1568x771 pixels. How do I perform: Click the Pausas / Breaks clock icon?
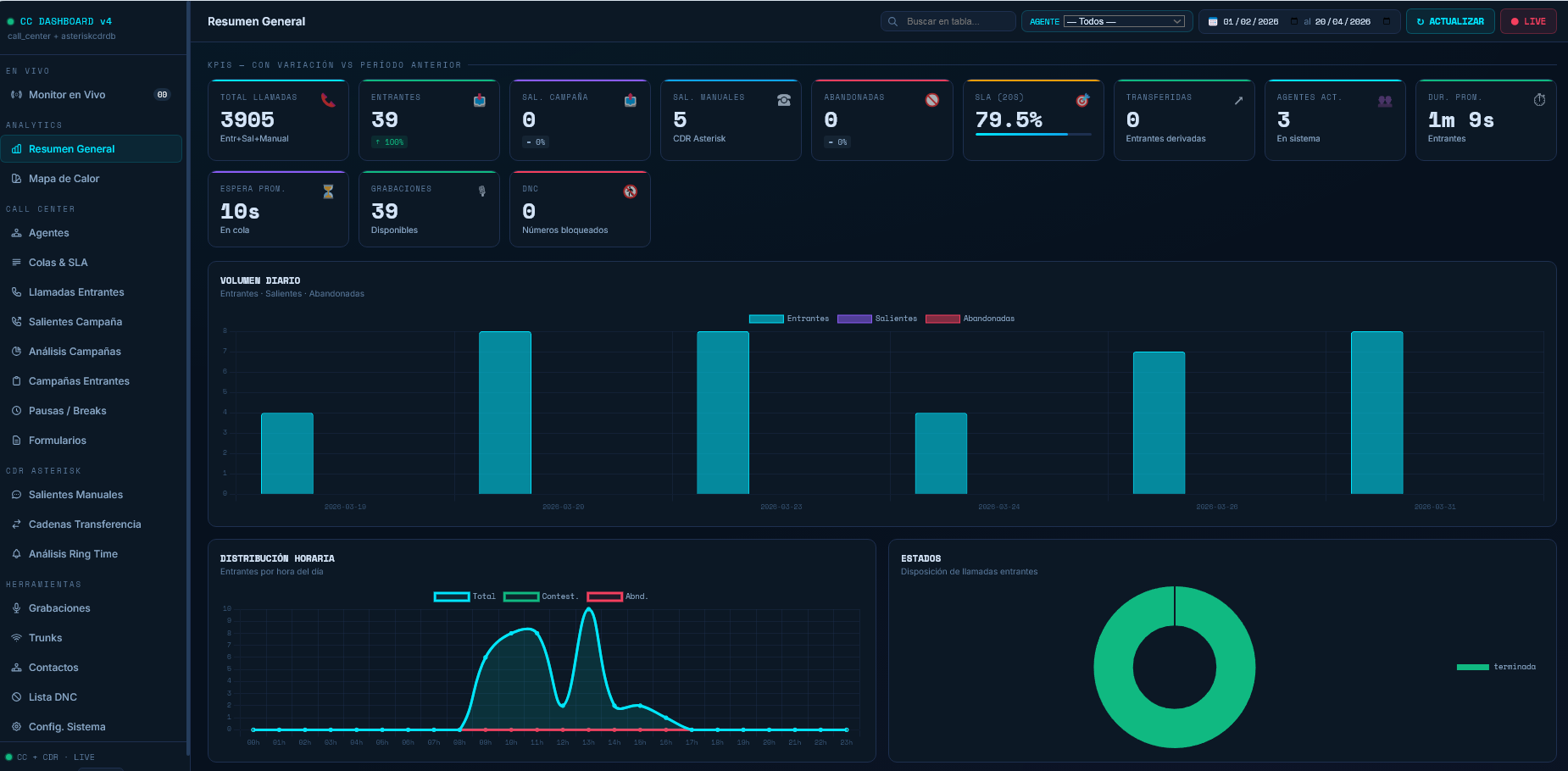[x=16, y=411]
